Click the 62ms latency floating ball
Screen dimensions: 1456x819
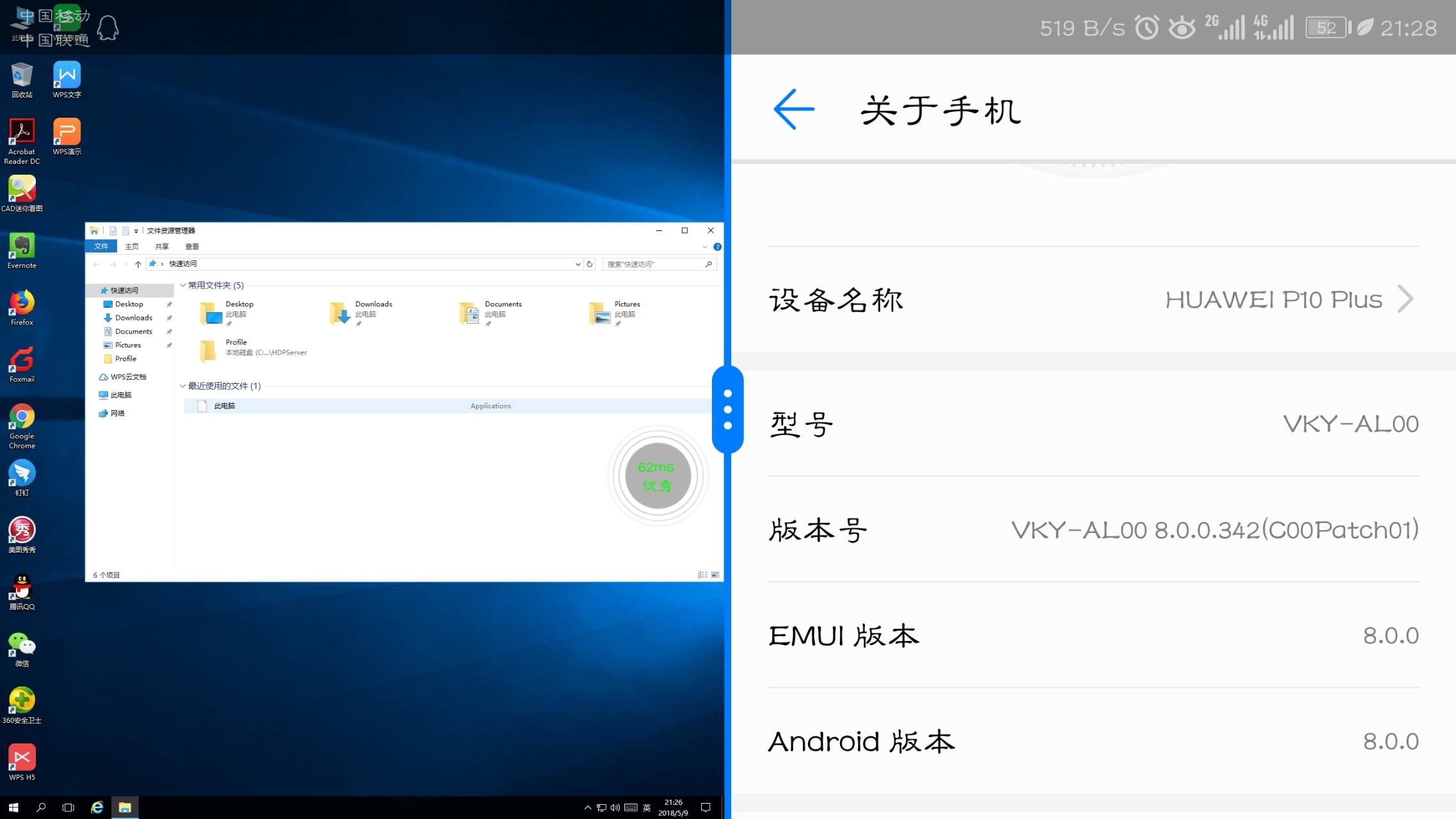[x=658, y=476]
